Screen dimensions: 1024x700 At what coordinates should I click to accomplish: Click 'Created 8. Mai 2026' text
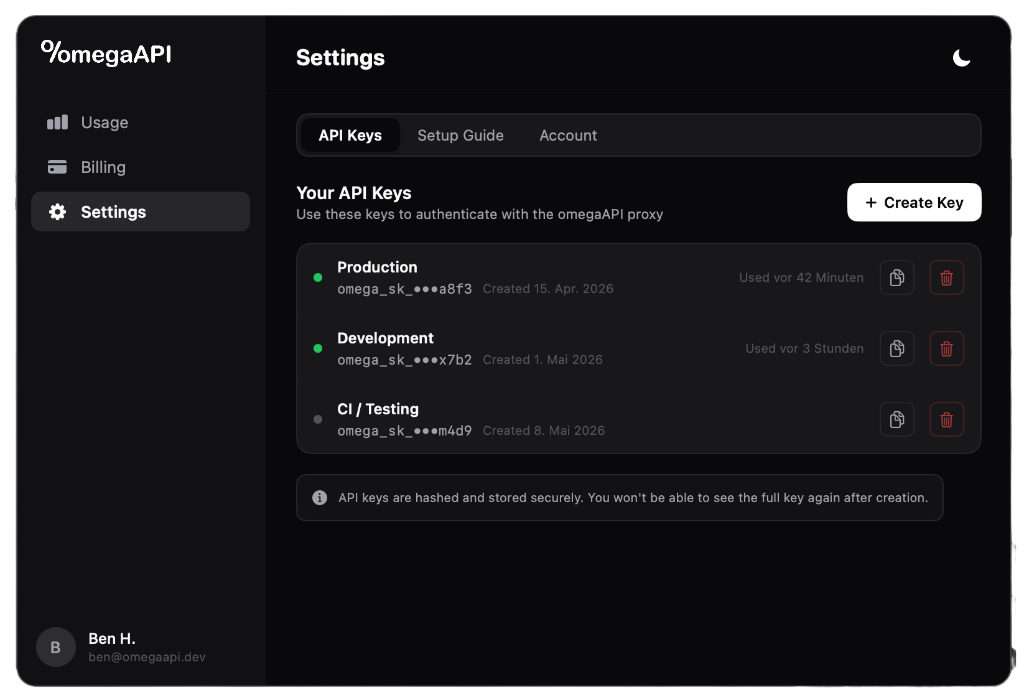click(x=544, y=431)
